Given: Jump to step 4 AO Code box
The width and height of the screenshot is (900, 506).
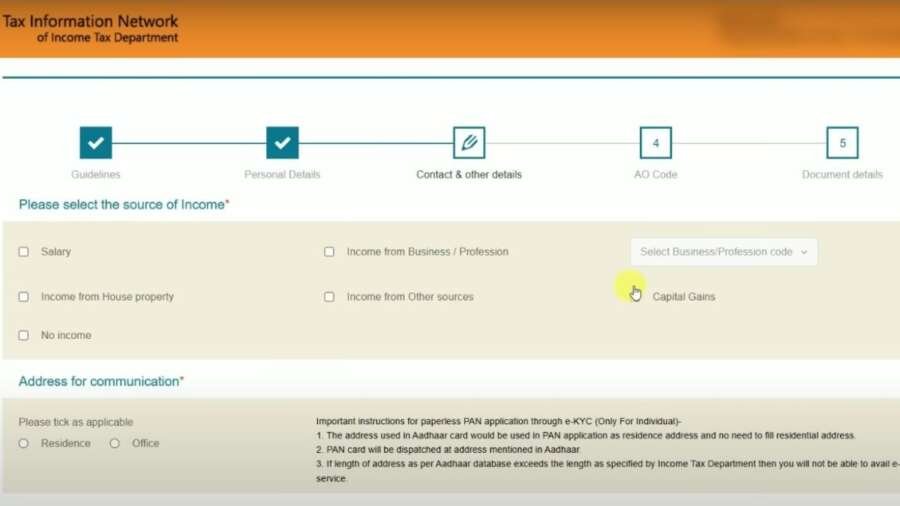Looking at the screenshot, I should 655,143.
